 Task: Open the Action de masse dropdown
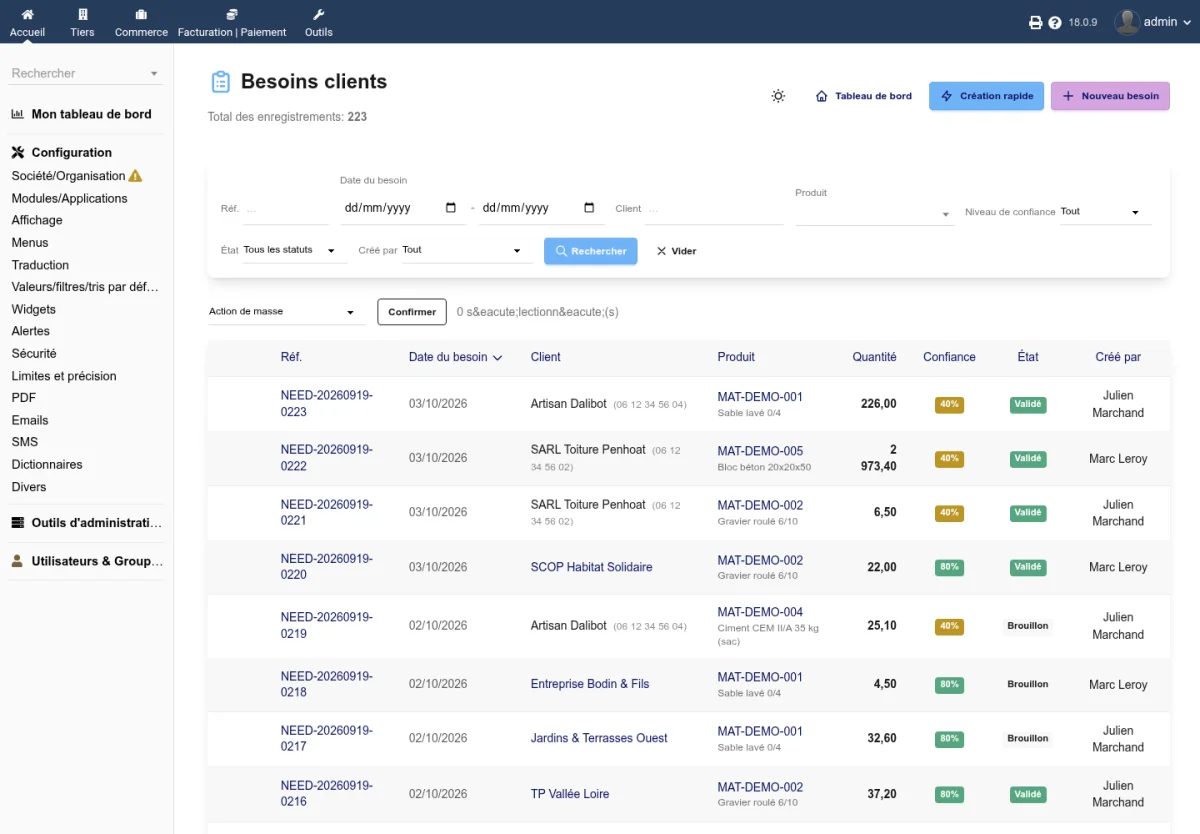point(286,312)
